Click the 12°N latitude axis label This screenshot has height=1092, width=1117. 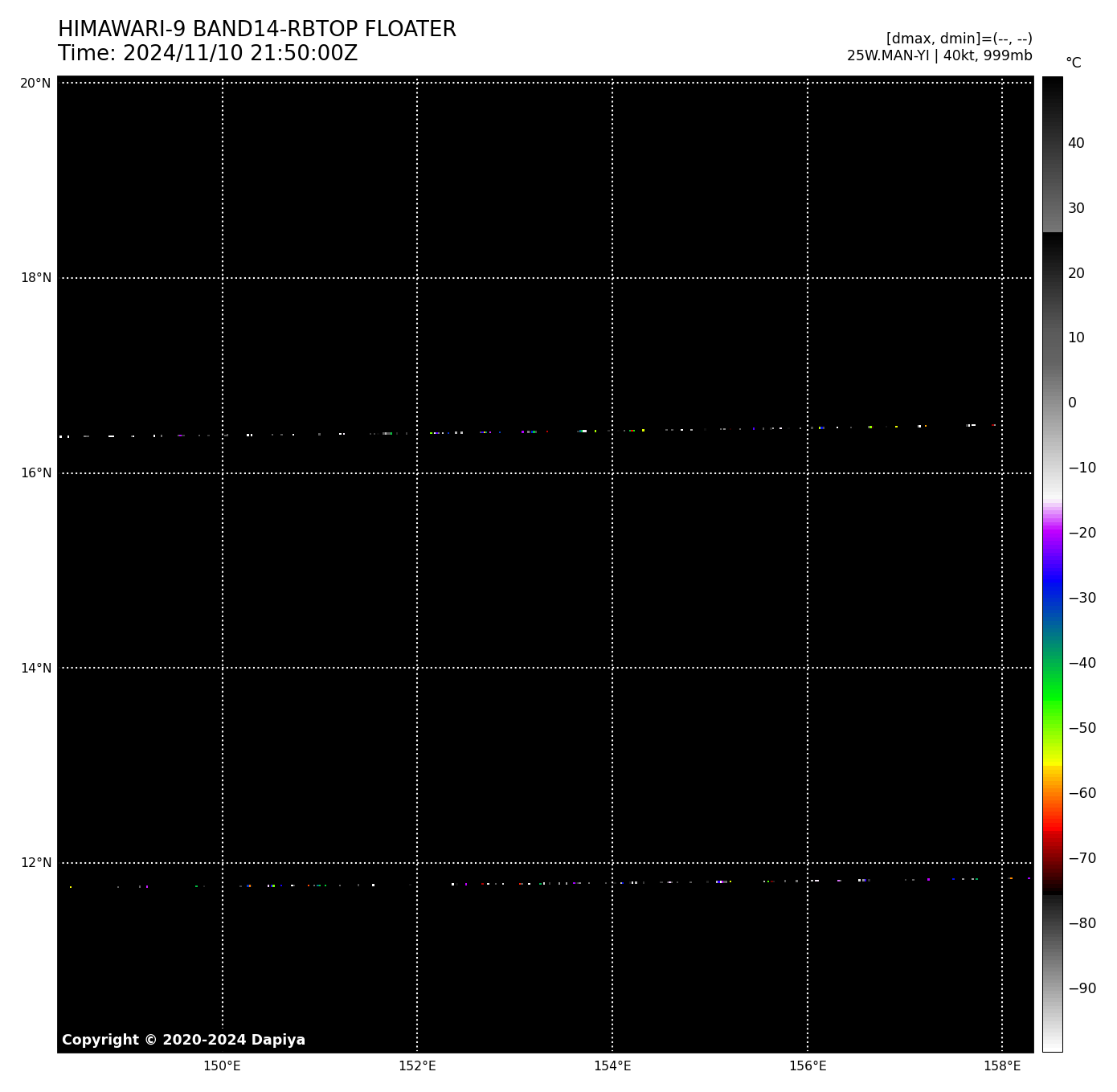click(x=35, y=863)
